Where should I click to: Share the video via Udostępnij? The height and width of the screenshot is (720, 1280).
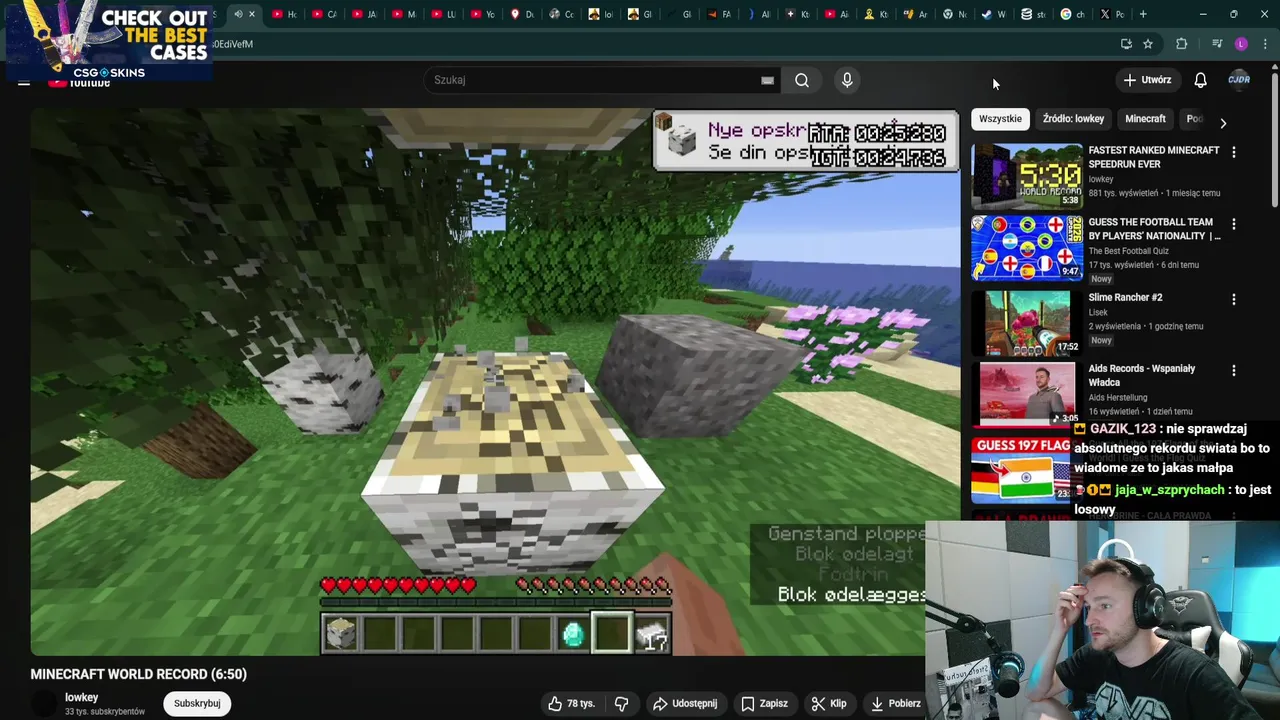(685, 703)
